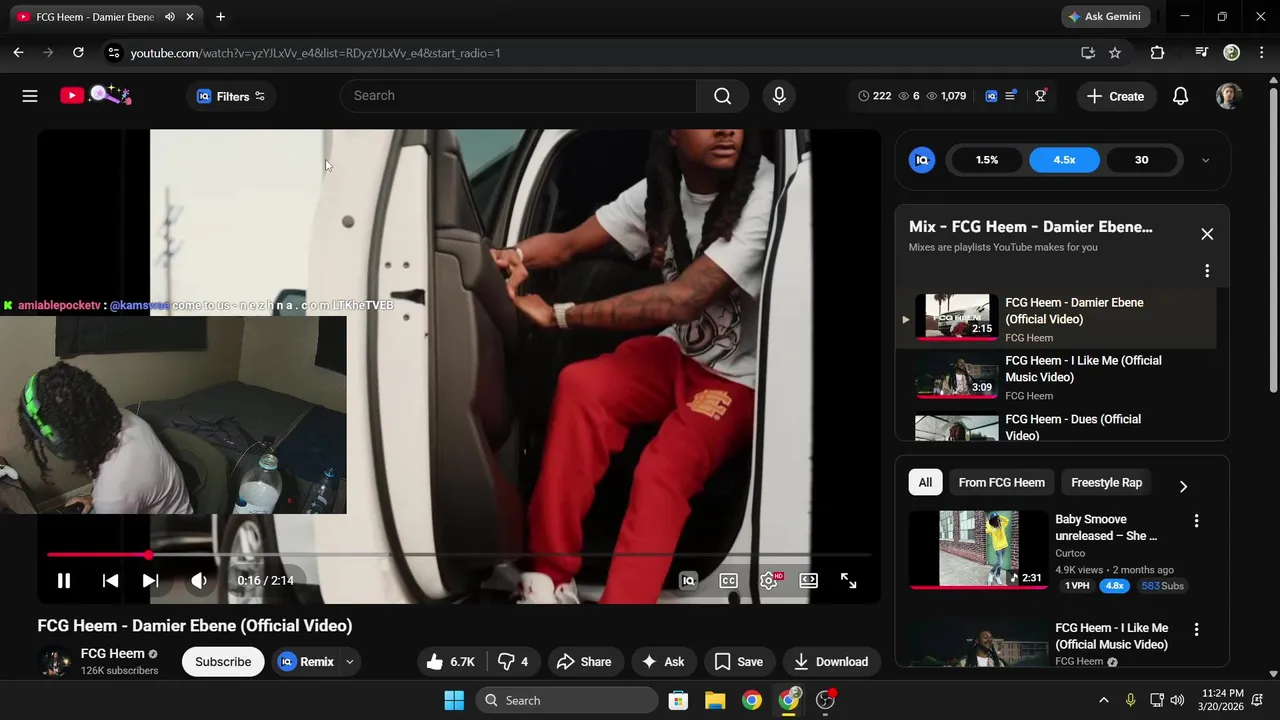This screenshot has width=1280, height=720.
Task: Click into the YouTube search field
Action: 518,96
